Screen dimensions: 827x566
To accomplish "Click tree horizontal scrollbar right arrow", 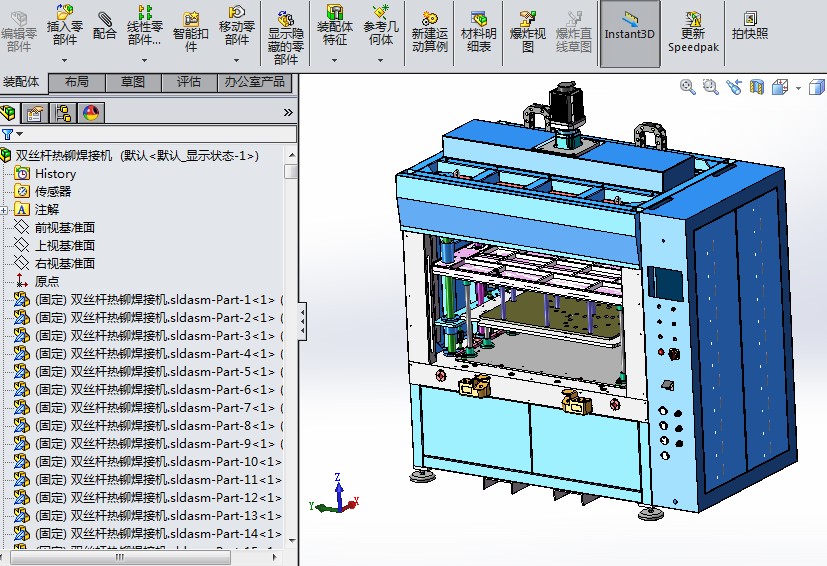I will click(x=274, y=557).
